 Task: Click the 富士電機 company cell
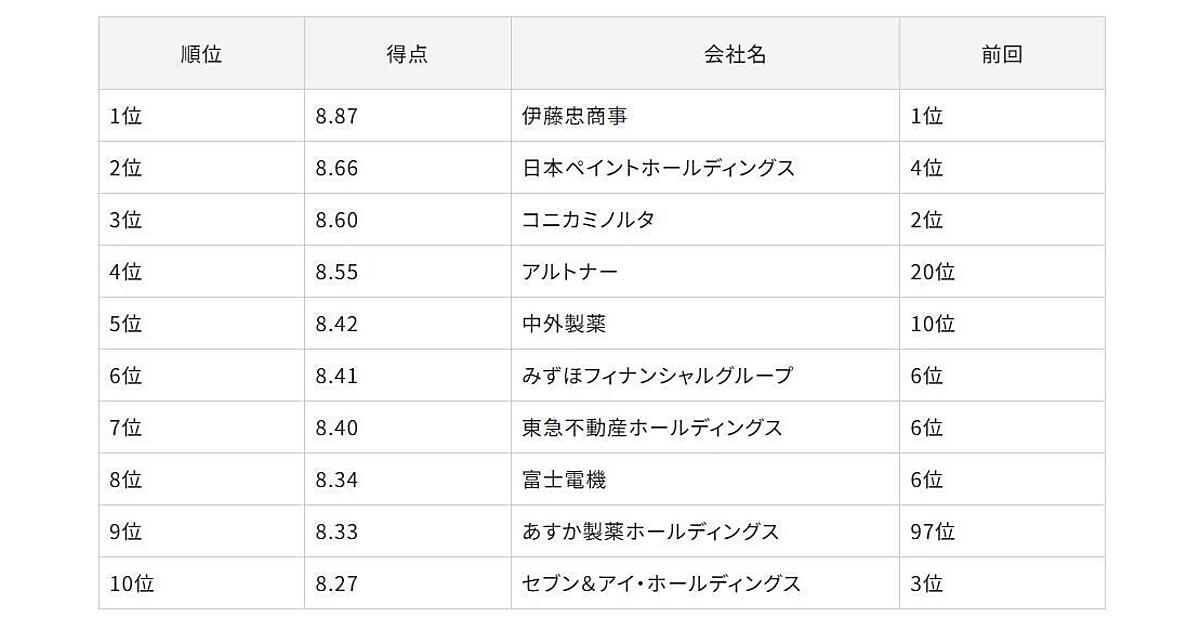click(x=564, y=480)
